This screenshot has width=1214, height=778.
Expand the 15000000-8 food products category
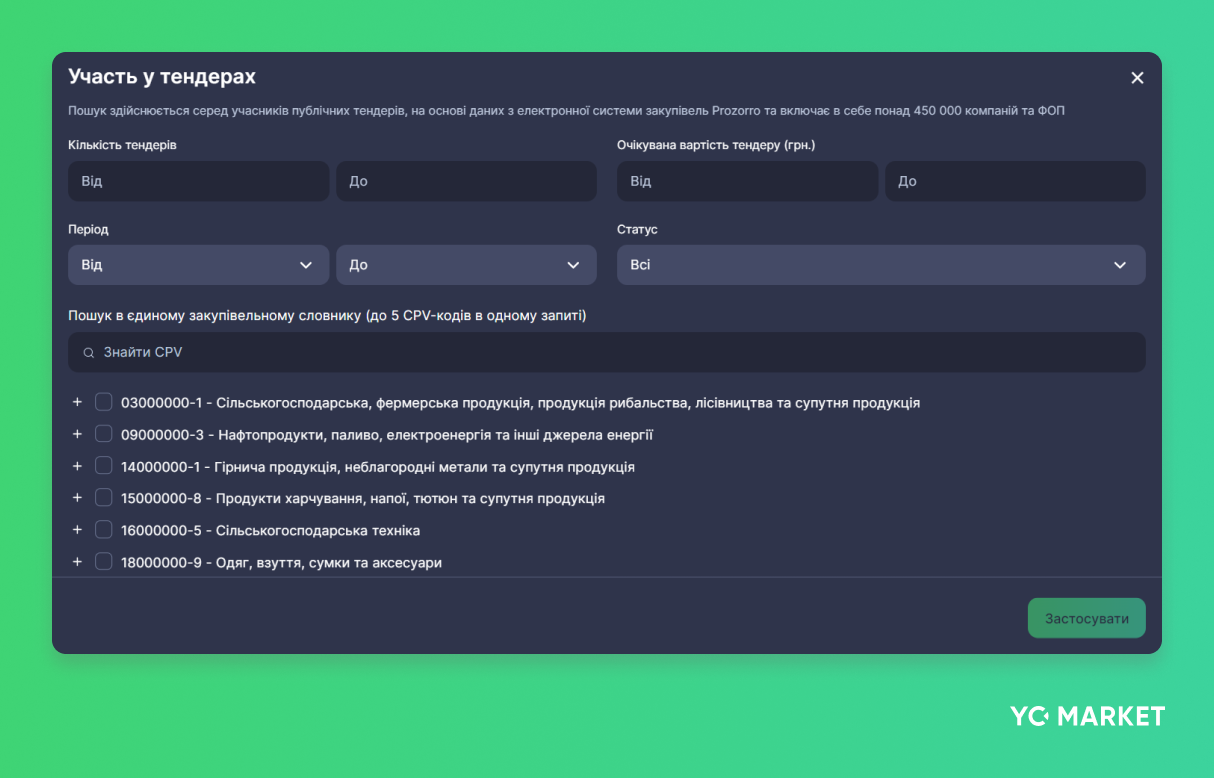point(77,497)
